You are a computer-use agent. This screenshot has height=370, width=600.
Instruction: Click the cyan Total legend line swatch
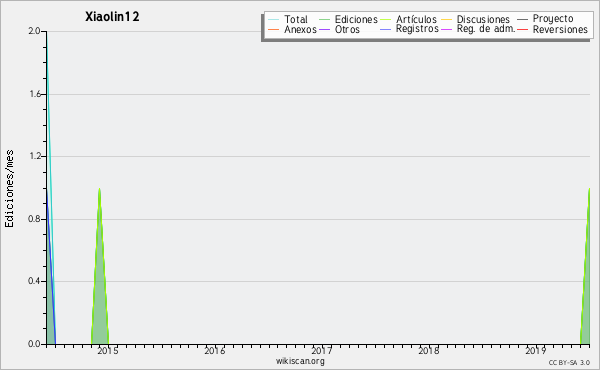click(274, 20)
